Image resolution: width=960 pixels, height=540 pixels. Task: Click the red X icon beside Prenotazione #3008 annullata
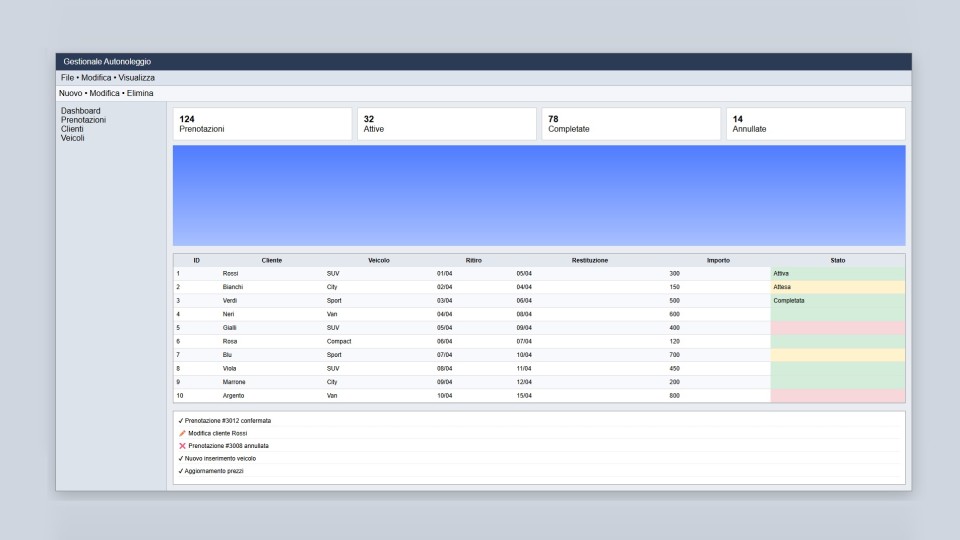pos(182,446)
